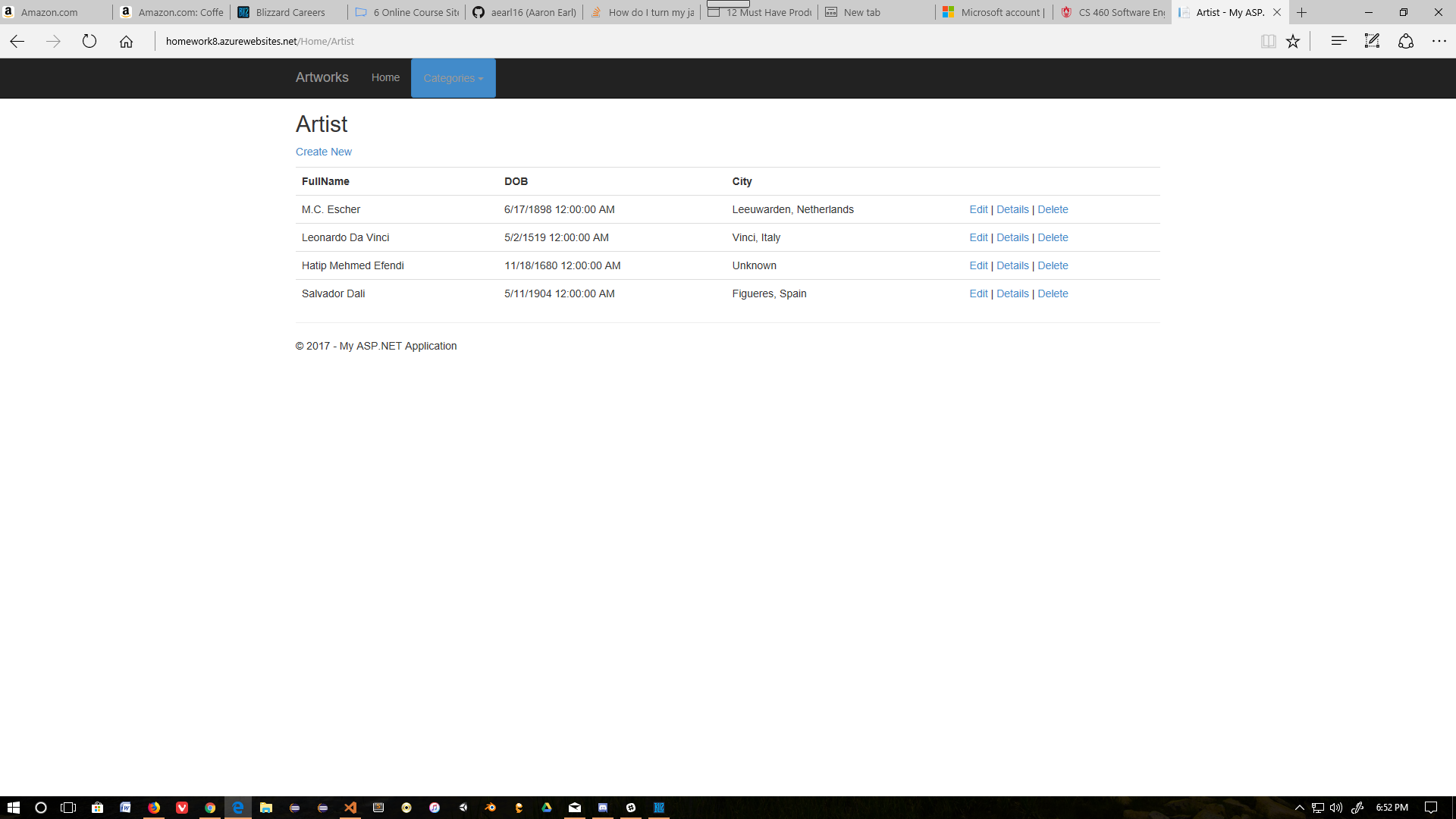This screenshot has width=1456, height=819.
Task: Expand the Categories dropdown
Action: pyautogui.click(x=453, y=78)
